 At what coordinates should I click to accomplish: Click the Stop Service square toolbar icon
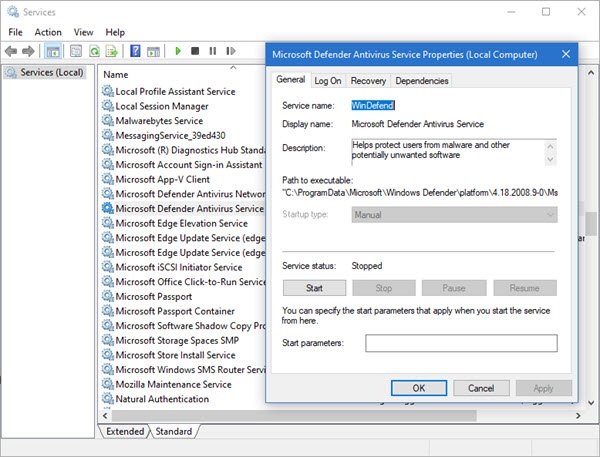(194, 51)
